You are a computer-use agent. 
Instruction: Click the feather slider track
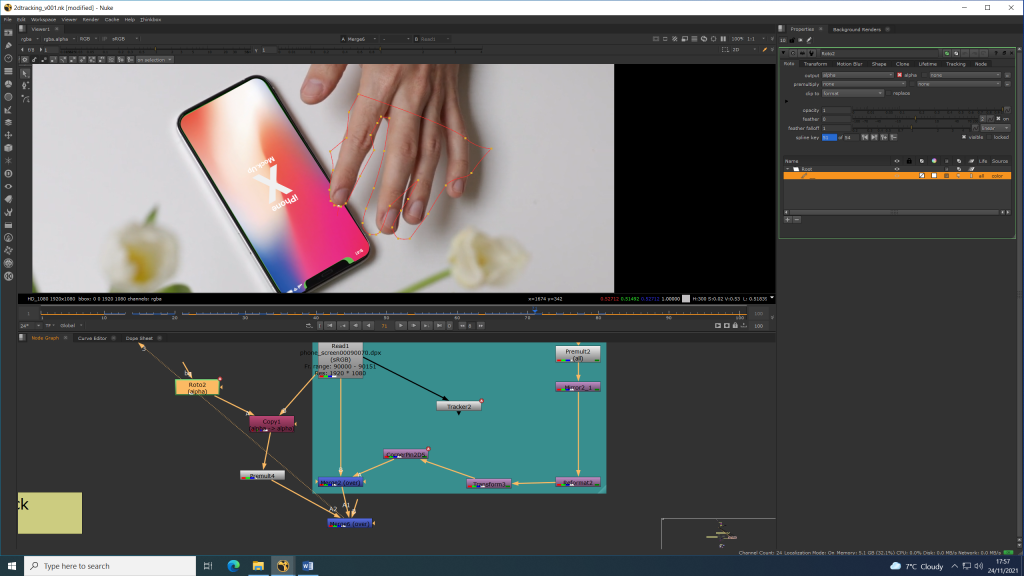click(916, 119)
